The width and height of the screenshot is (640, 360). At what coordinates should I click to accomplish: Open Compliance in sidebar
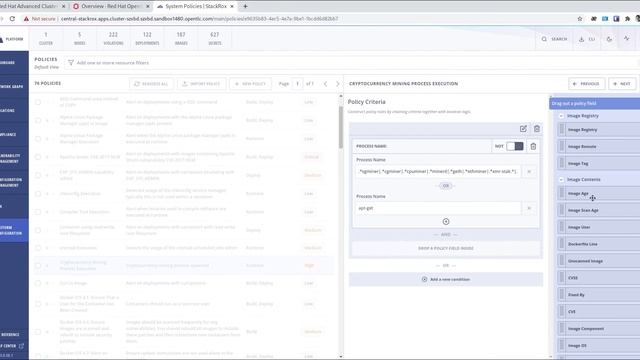[14, 134]
